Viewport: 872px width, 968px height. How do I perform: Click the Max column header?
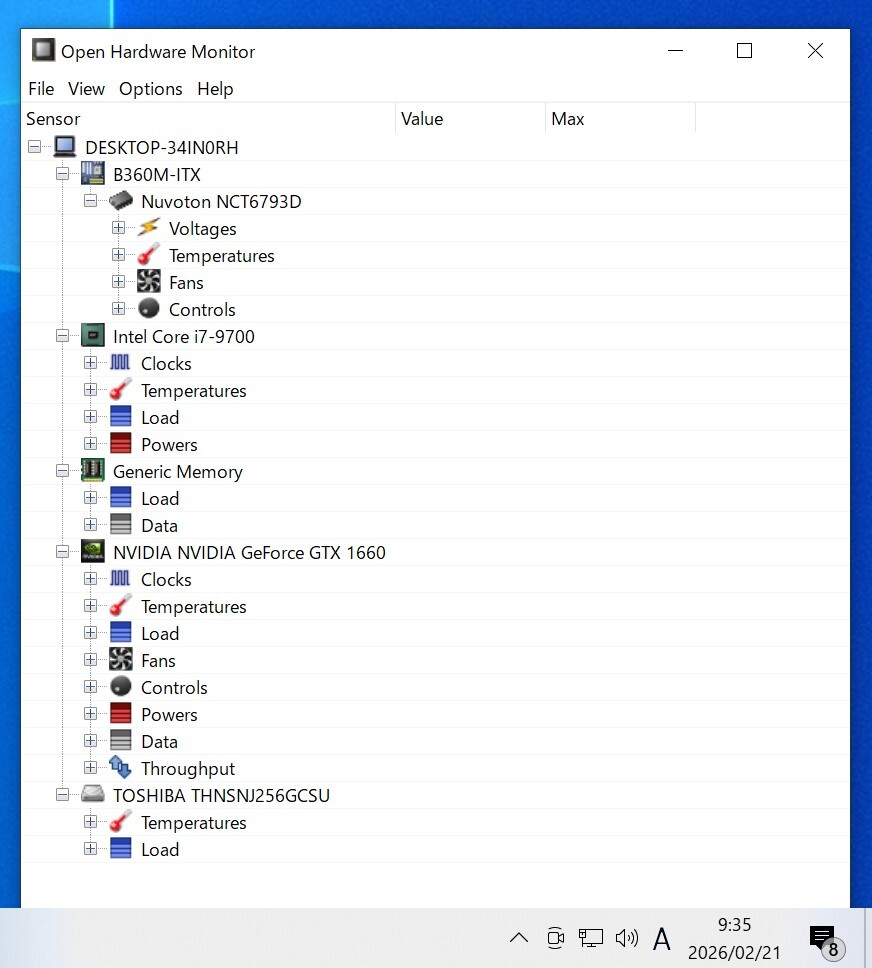pyautogui.click(x=621, y=119)
